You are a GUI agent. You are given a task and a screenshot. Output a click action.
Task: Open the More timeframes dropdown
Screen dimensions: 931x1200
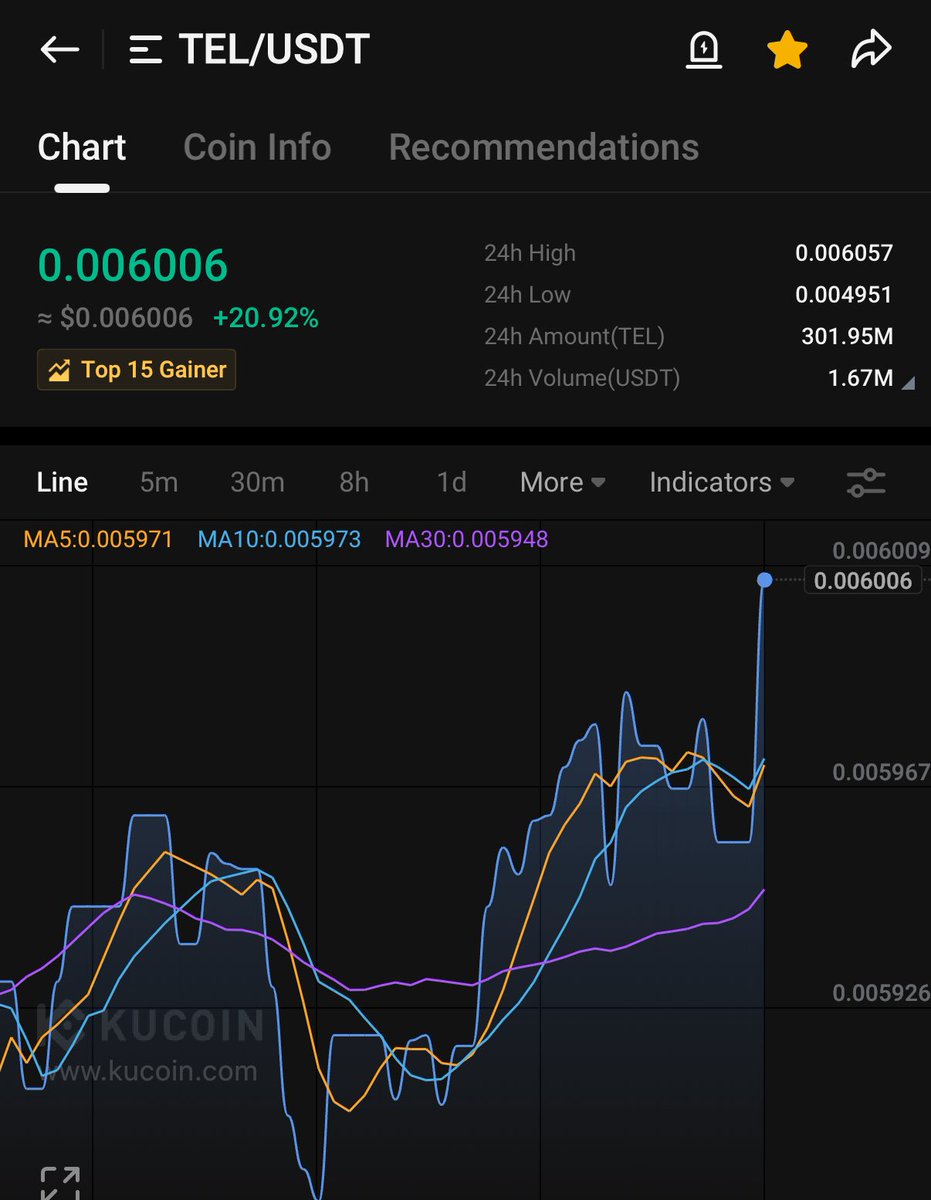coord(563,482)
